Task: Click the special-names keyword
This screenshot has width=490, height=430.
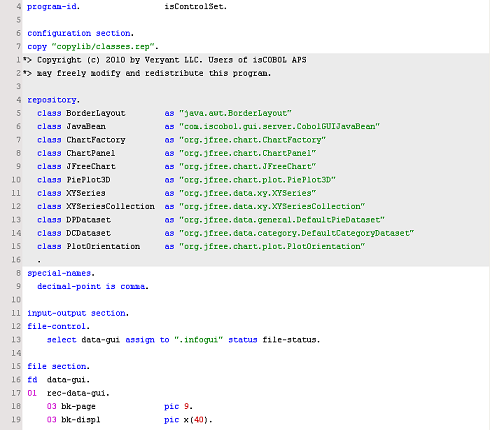Action: tap(59, 273)
